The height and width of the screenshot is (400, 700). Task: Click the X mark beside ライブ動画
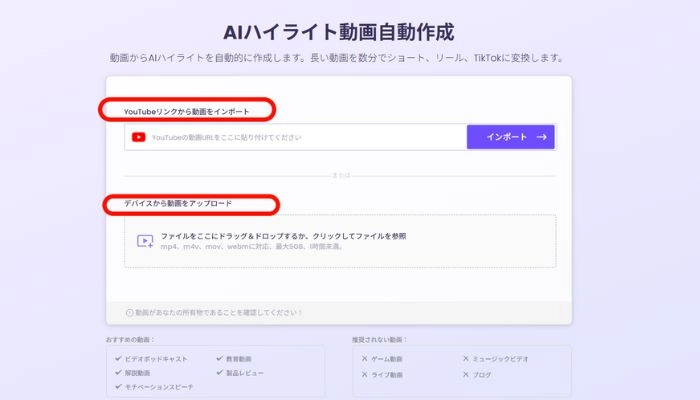coord(364,375)
